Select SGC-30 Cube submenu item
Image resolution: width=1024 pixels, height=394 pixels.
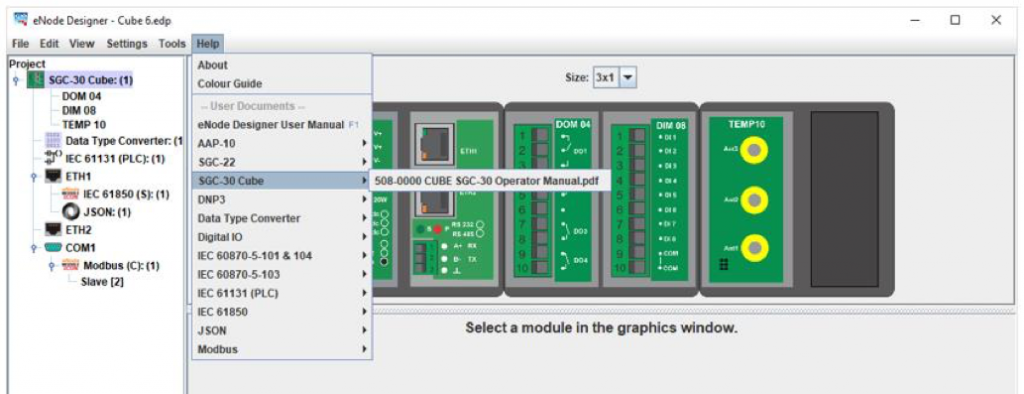(x=282, y=180)
